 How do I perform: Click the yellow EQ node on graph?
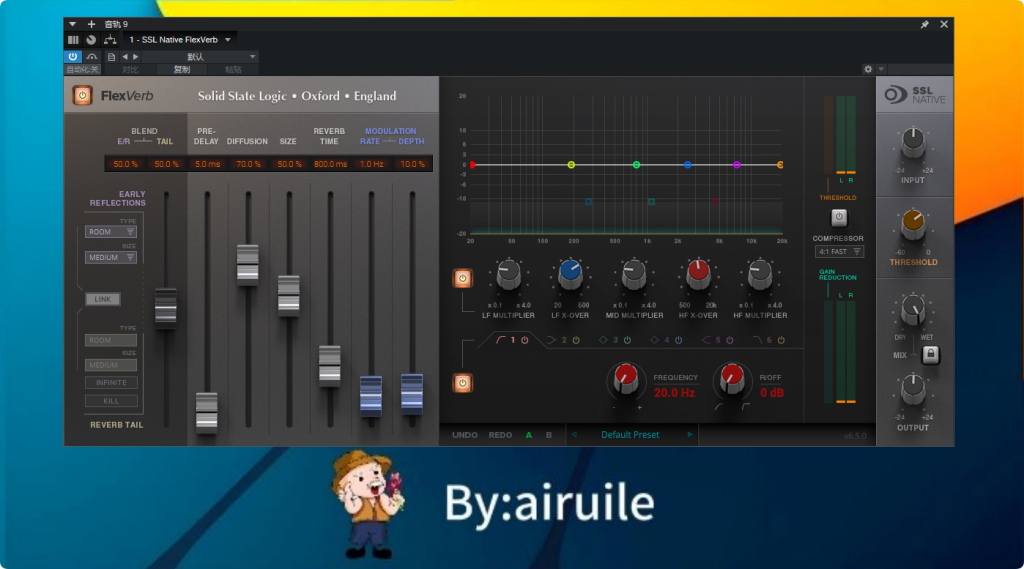tap(571, 165)
